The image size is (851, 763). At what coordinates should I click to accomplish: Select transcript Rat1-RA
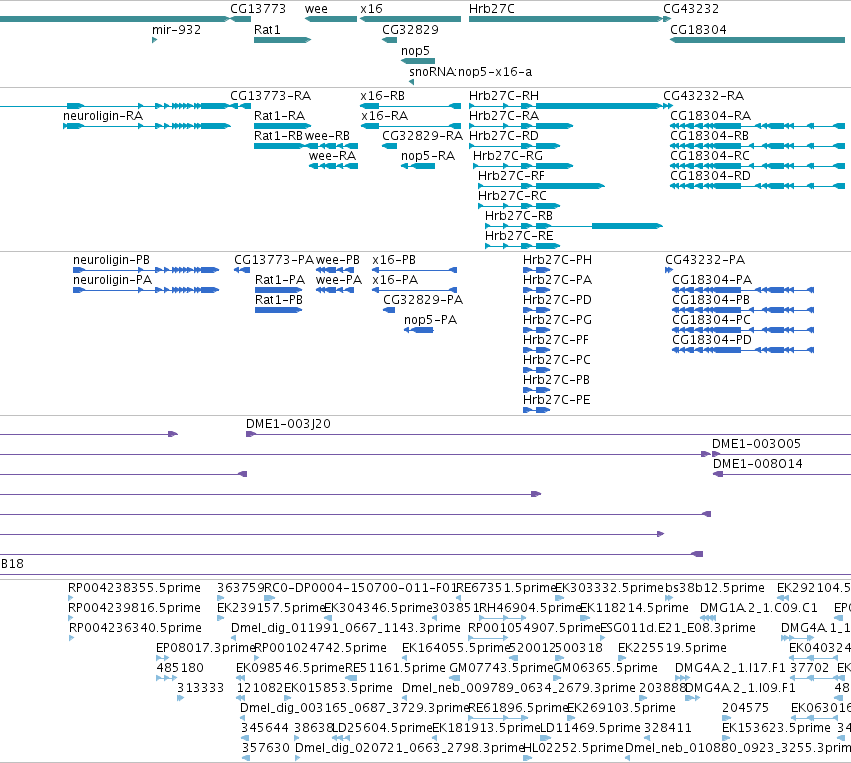(x=280, y=116)
